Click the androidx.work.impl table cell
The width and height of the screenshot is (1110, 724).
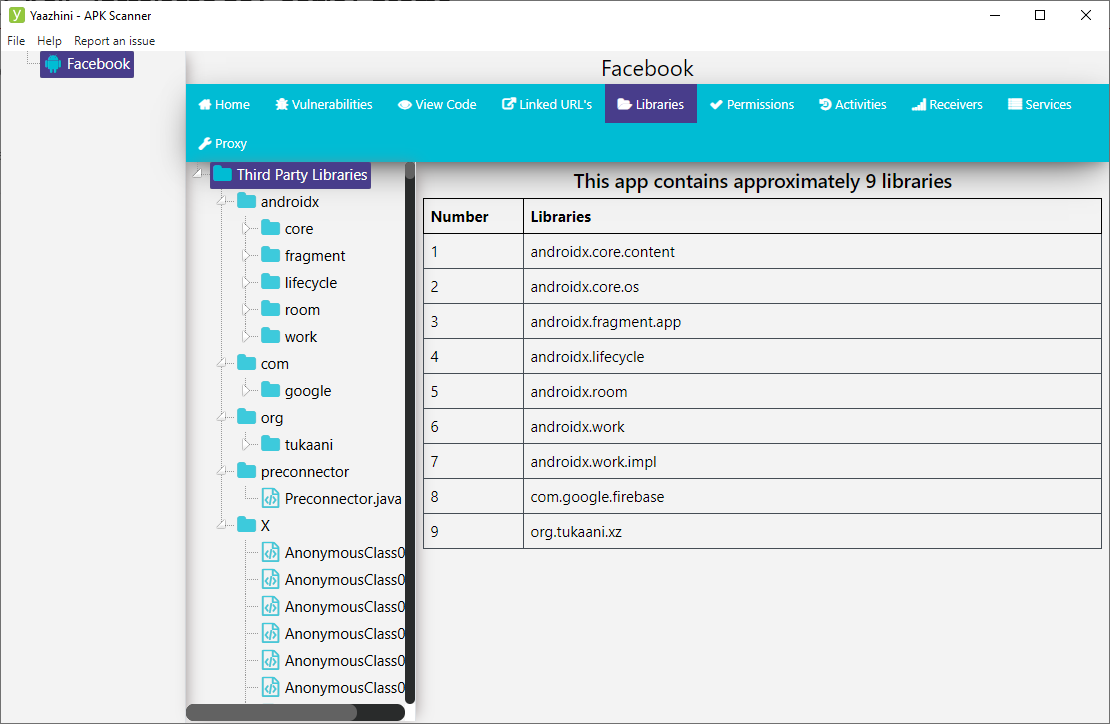[x=812, y=461]
